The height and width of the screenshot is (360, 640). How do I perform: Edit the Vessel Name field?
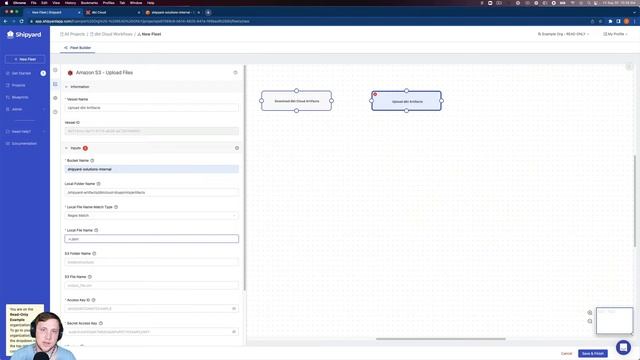click(x=151, y=108)
